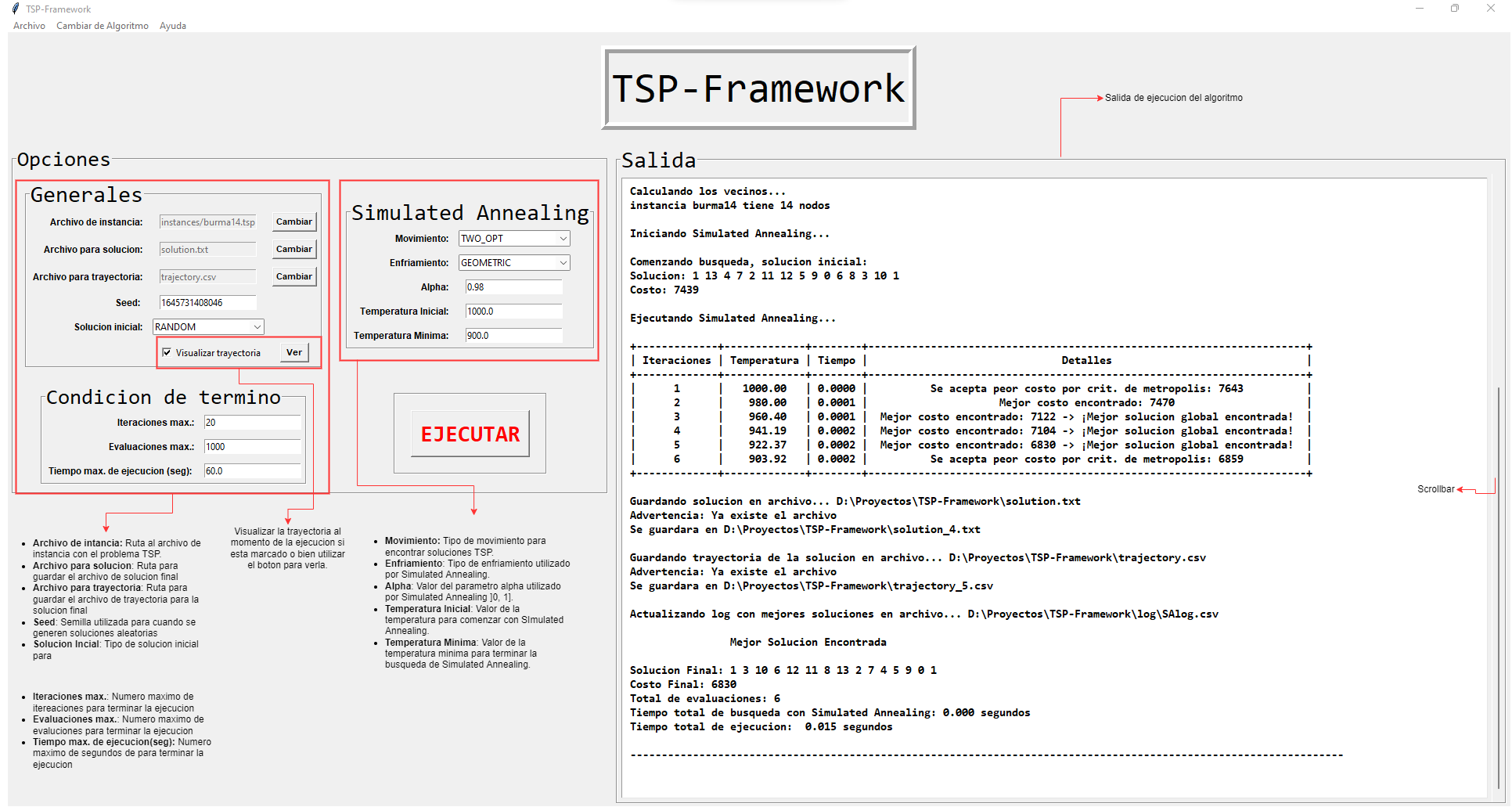Viewport: 1512px width, 807px height.
Task: Click Cambiar next to Archivo para solucion
Action: click(x=293, y=249)
